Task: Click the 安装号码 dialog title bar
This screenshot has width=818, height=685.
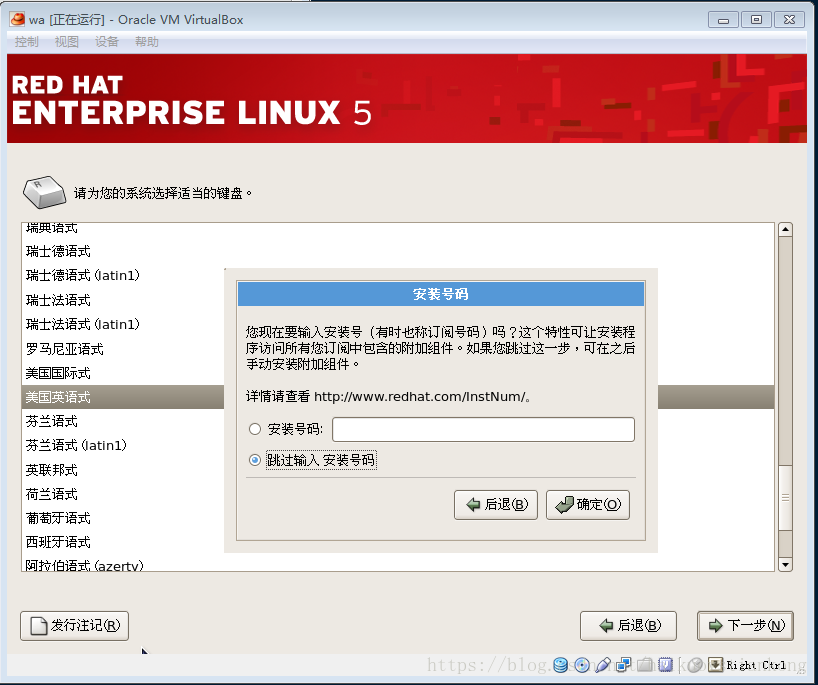Action: (x=441, y=294)
